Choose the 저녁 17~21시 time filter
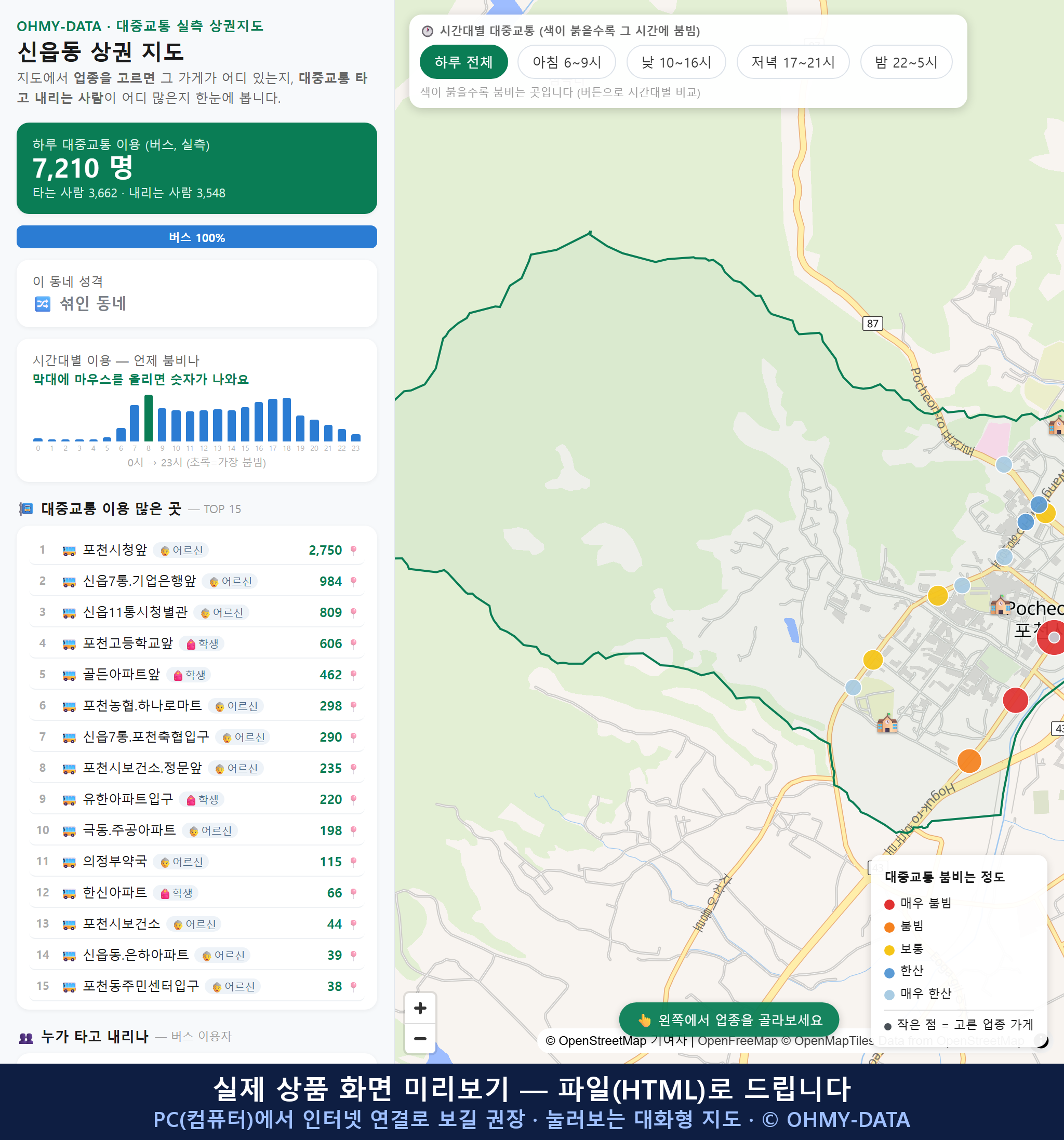The width and height of the screenshot is (1064, 1140). point(793,62)
